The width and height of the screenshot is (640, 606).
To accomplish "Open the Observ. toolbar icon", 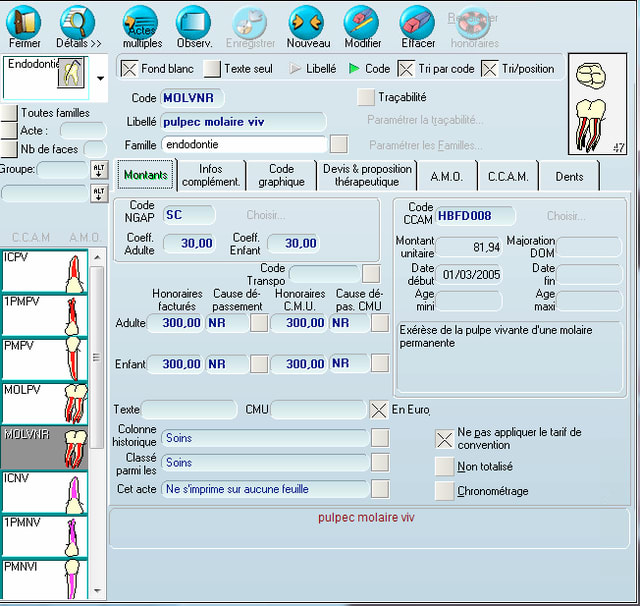I will pyautogui.click(x=193, y=22).
